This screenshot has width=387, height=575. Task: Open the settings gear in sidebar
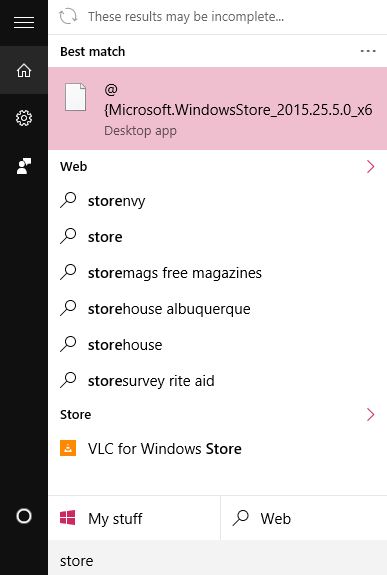point(24,118)
